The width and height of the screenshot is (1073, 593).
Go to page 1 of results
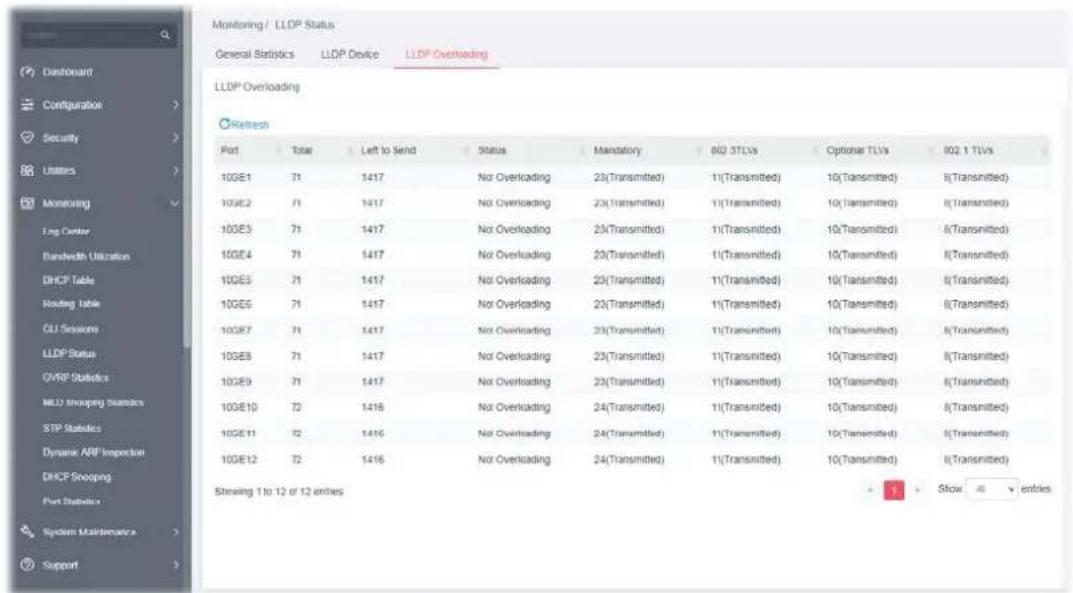pos(894,490)
